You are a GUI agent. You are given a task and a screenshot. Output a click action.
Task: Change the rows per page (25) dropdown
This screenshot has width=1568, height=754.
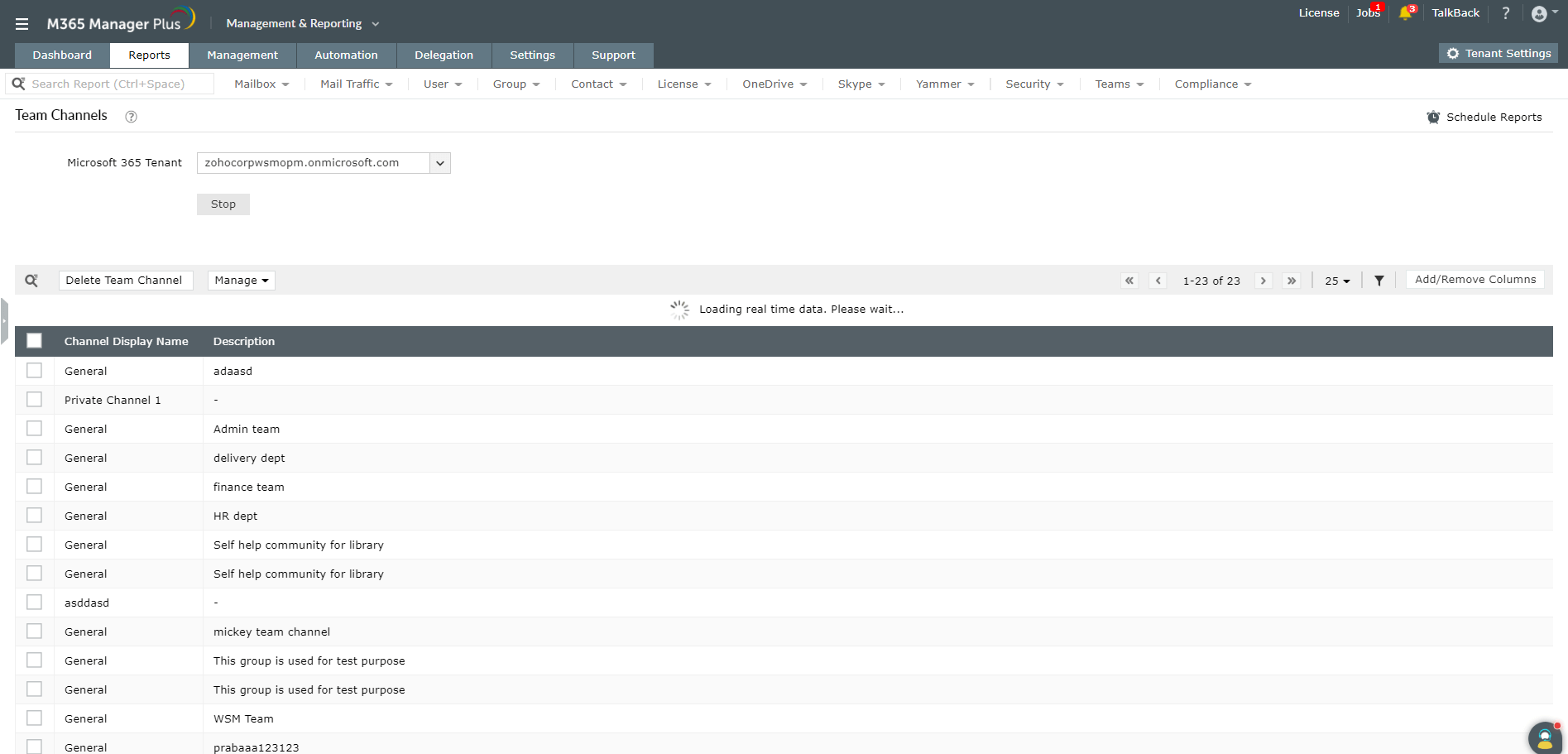pyautogui.click(x=1336, y=281)
